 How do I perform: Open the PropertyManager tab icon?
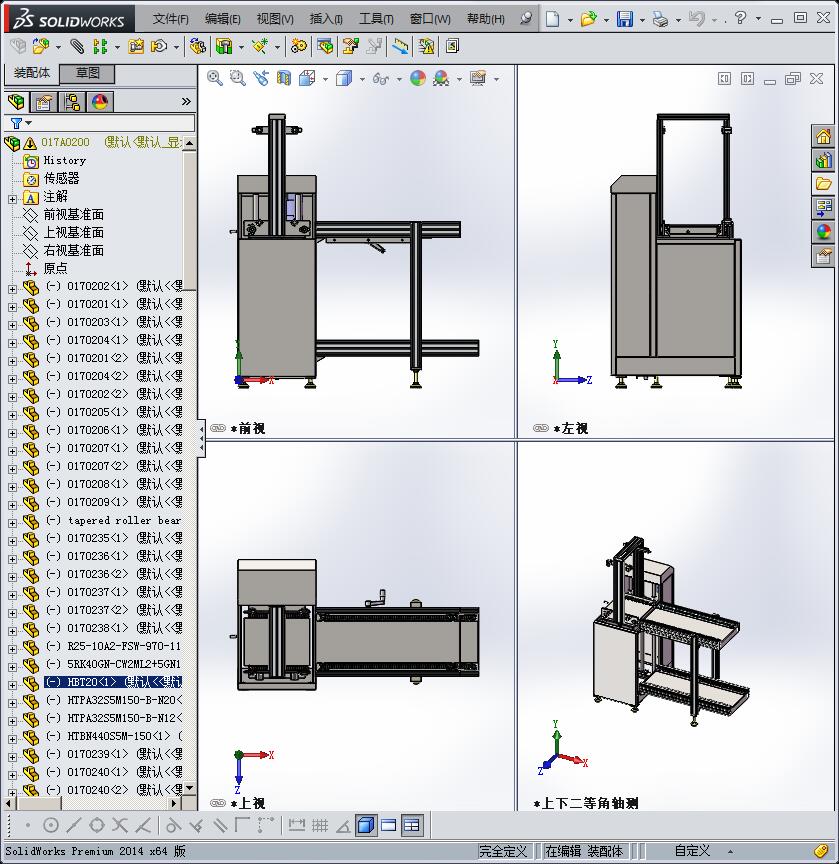click(44, 102)
